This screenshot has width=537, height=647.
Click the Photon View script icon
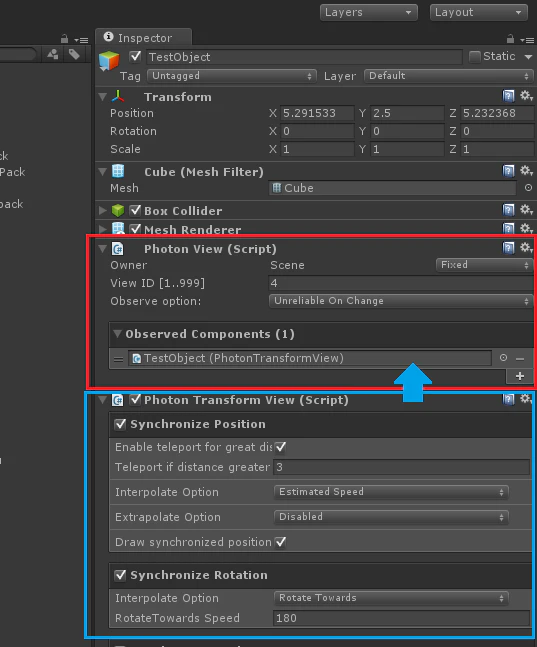click(118, 249)
